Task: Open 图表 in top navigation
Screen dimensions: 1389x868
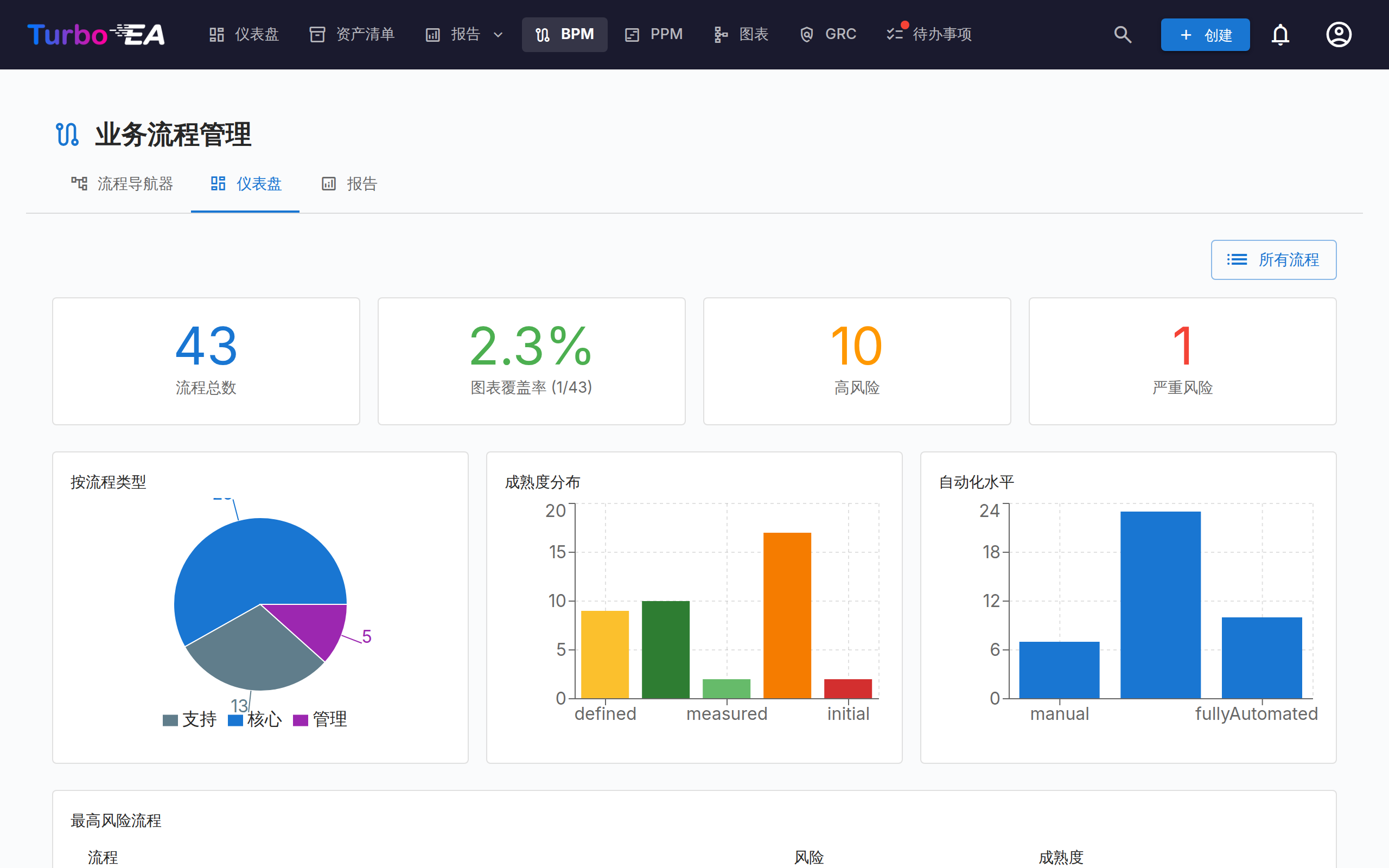Action: (742, 34)
